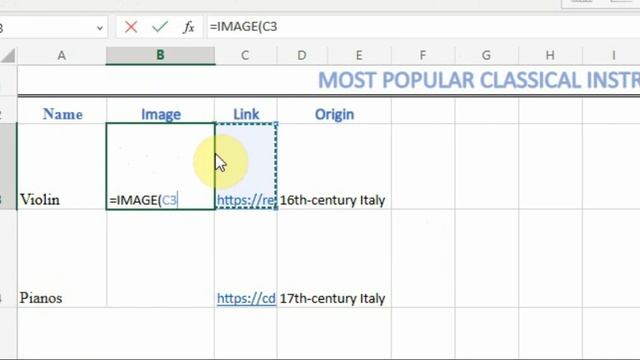Select column D header
The width and height of the screenshot is (640, 360).
[302, 56]
